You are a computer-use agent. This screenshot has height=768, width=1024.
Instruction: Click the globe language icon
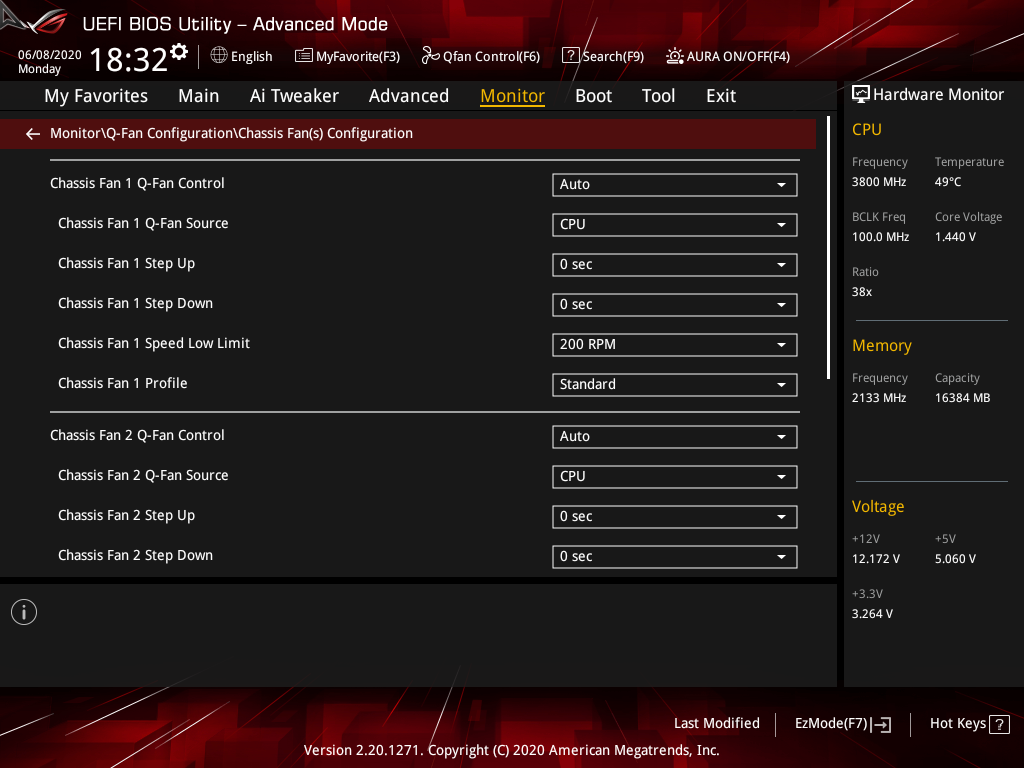(x=219, y=56)
